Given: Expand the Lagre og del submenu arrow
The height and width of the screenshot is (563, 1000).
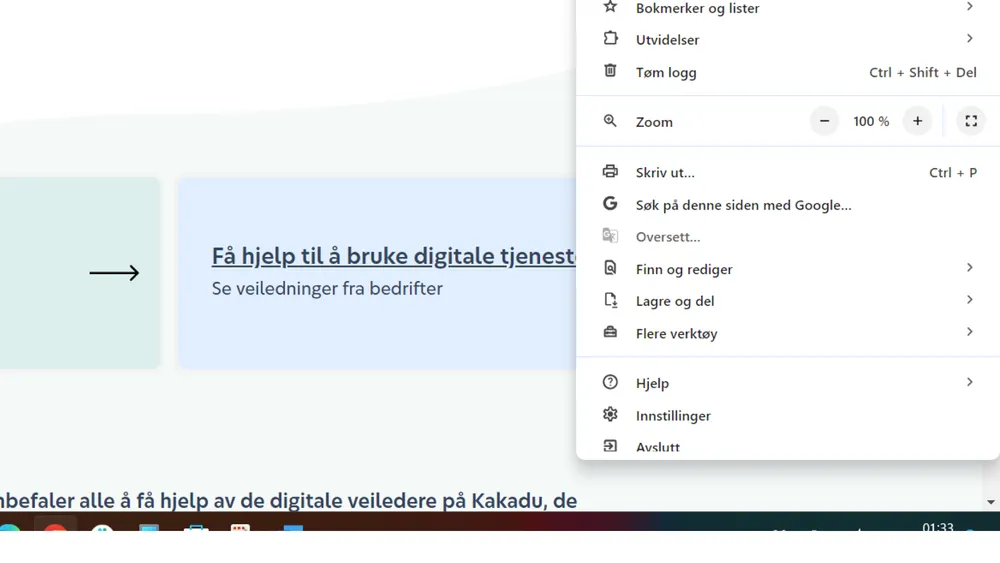Looking at the screenshot, I should 969,300.
